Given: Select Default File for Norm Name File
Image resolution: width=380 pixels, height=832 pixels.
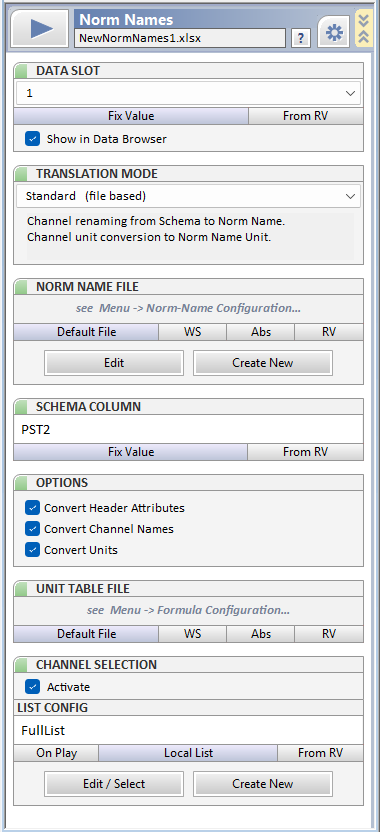Looking at the screenshot, I should click(86, 332).
